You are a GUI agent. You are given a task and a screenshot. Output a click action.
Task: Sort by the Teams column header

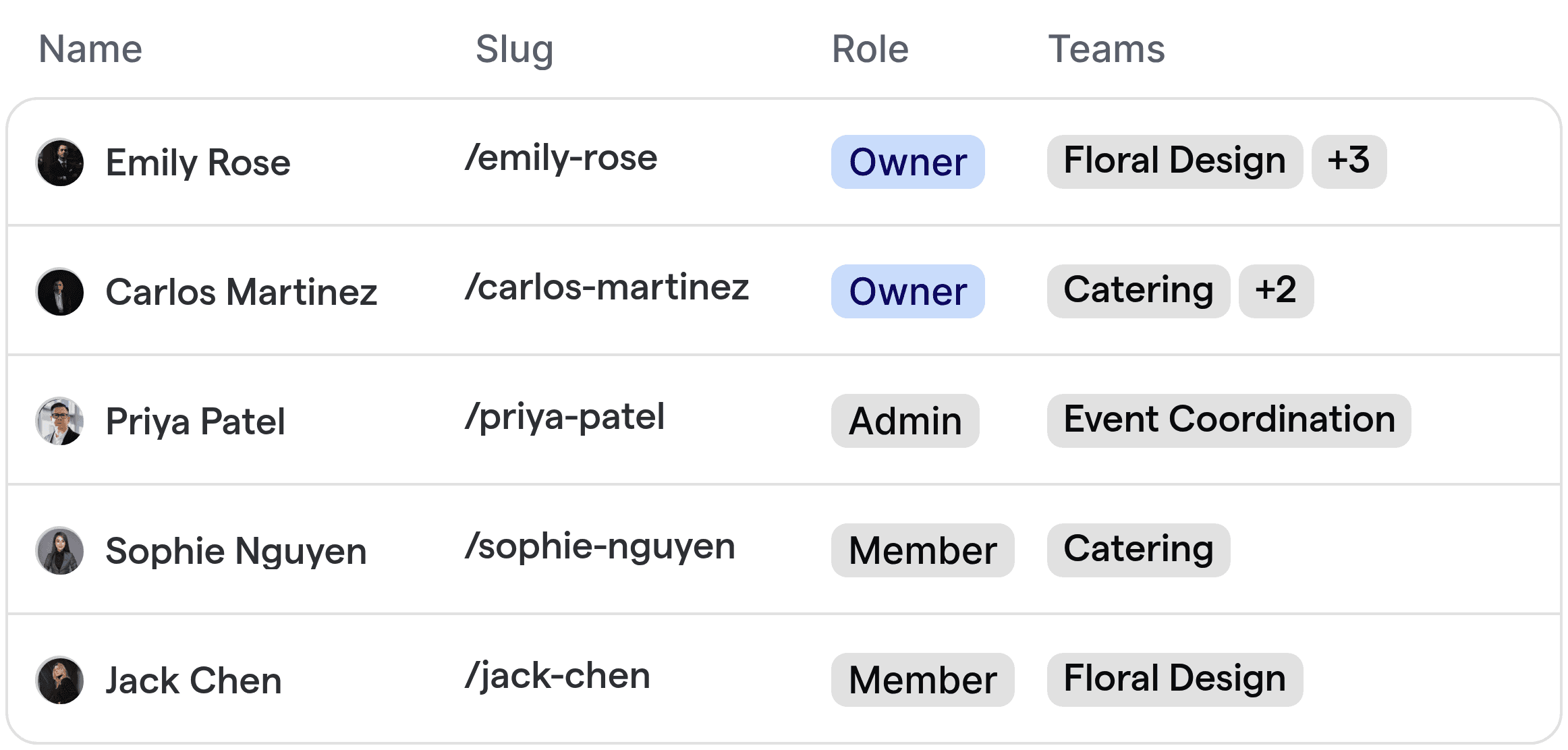tap(1107, 49)
